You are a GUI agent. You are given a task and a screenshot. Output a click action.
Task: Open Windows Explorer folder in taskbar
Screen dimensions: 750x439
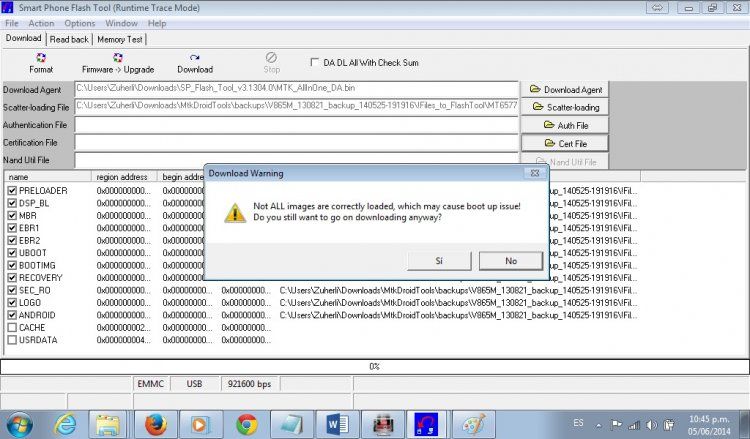pos(108,424)
